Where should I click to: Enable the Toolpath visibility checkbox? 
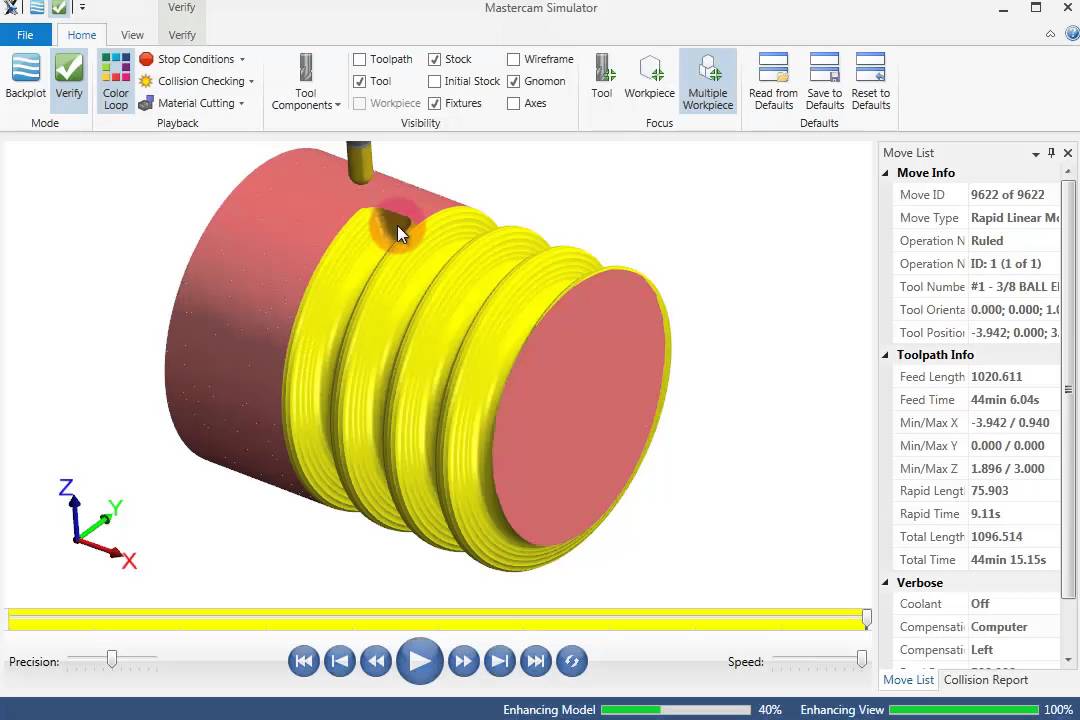360,59
